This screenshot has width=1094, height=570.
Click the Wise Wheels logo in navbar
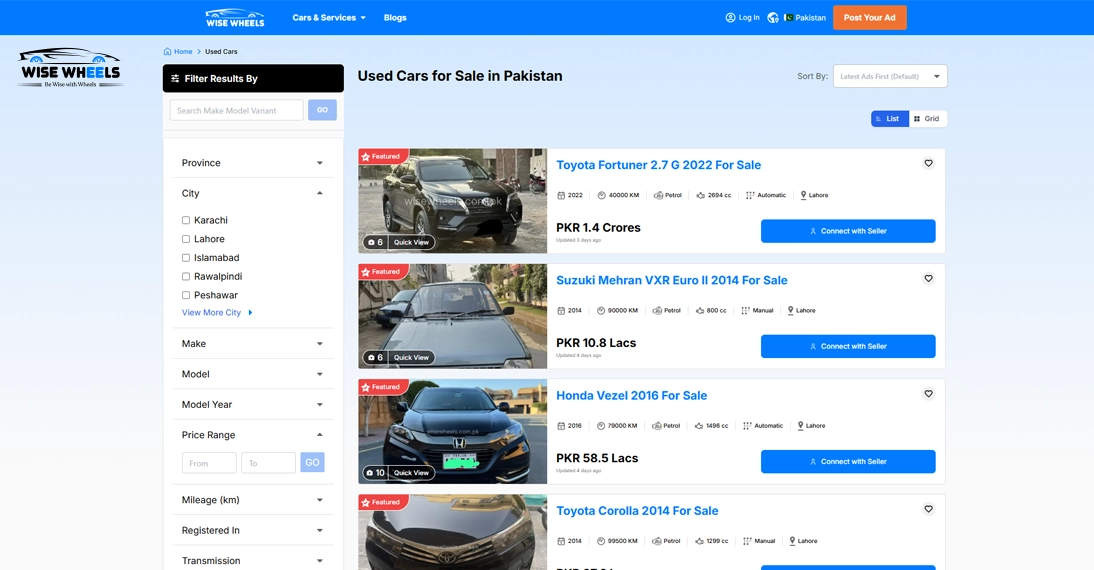(235, 17)
